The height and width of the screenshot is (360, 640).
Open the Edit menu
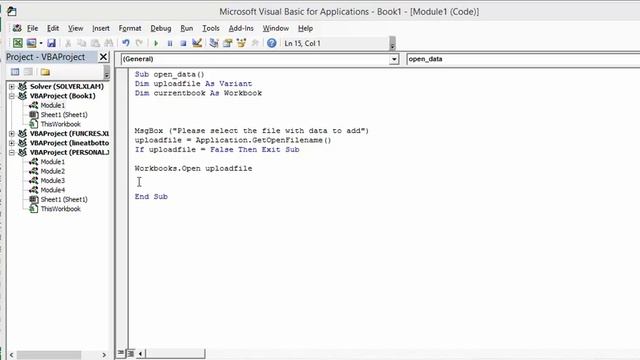[53, 28]
